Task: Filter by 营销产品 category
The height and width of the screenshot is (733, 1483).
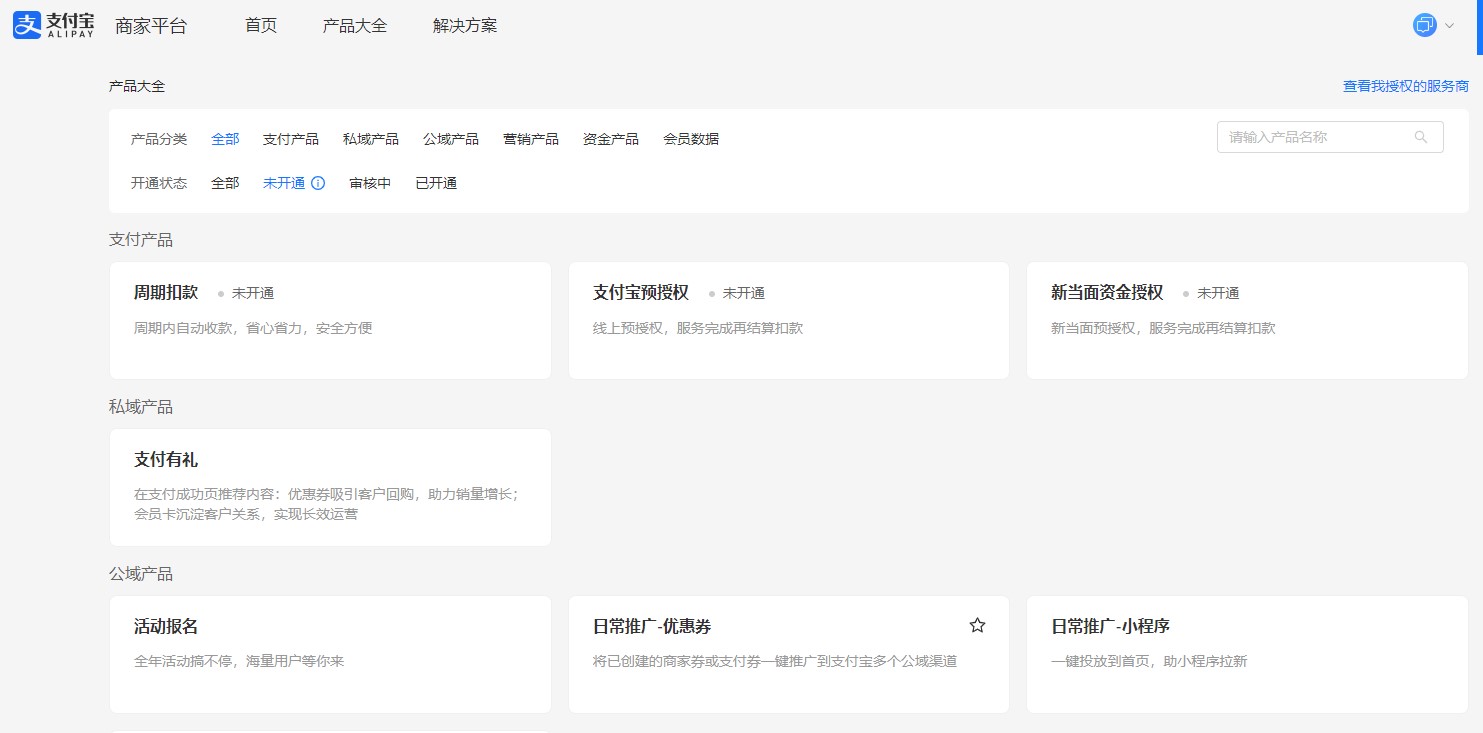Action: coord(531,139)
